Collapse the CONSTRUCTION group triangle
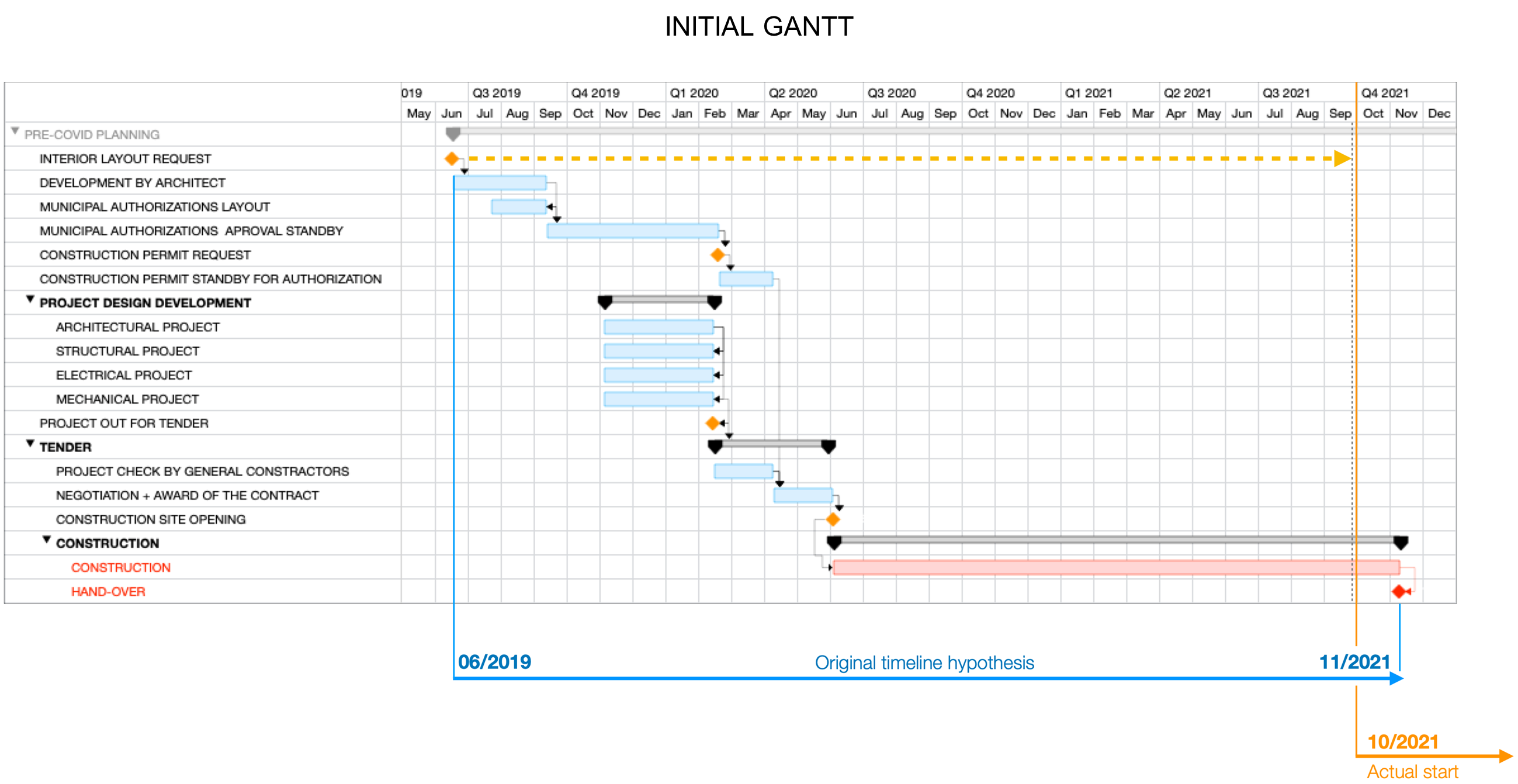This screenshot has height=784, width=1518. (x=47, y=540)
